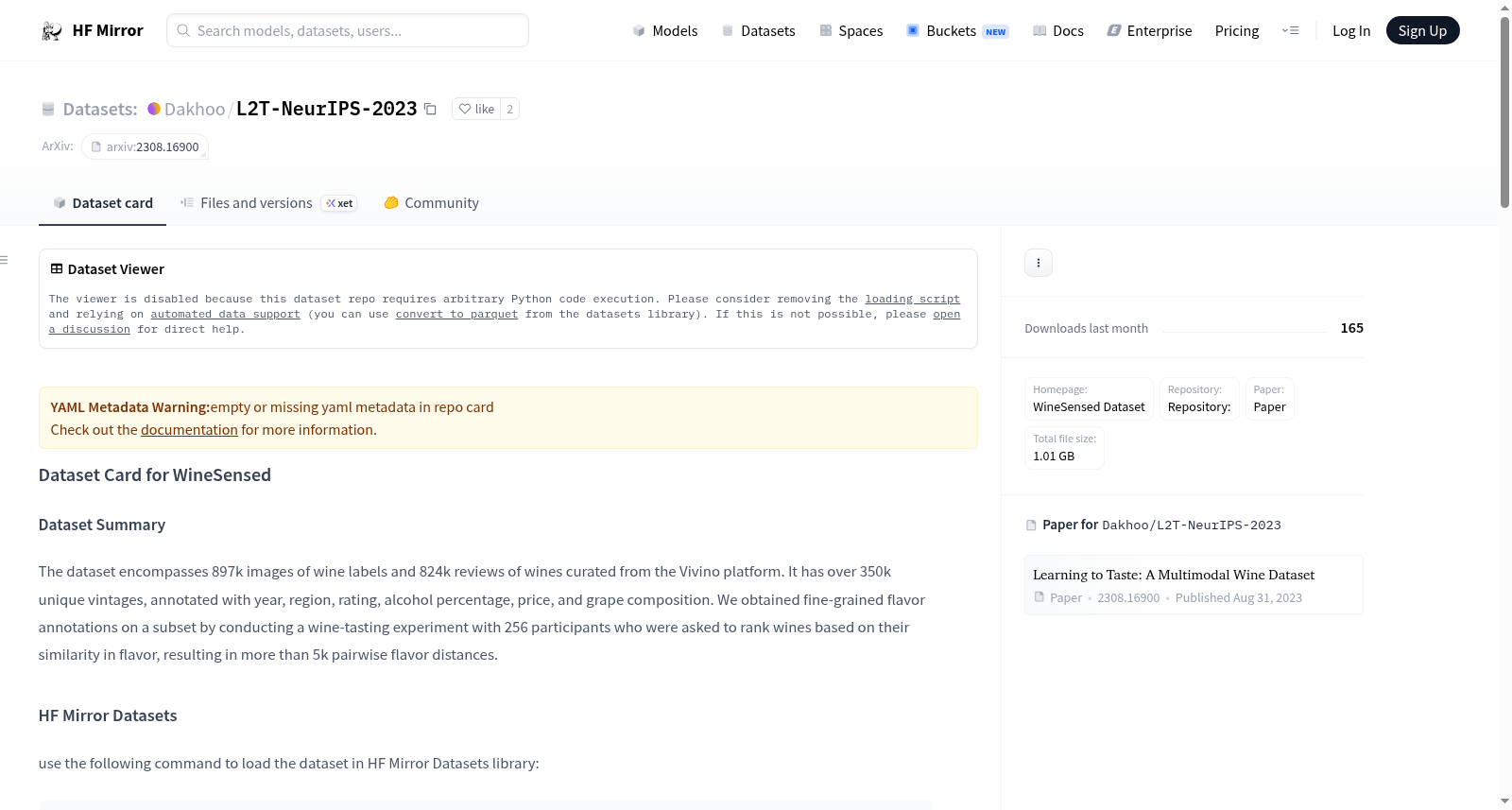Screen dimensions: 1512x810
Task: Focus the search models, datasets, users field
Action: (x=348, y=30)
